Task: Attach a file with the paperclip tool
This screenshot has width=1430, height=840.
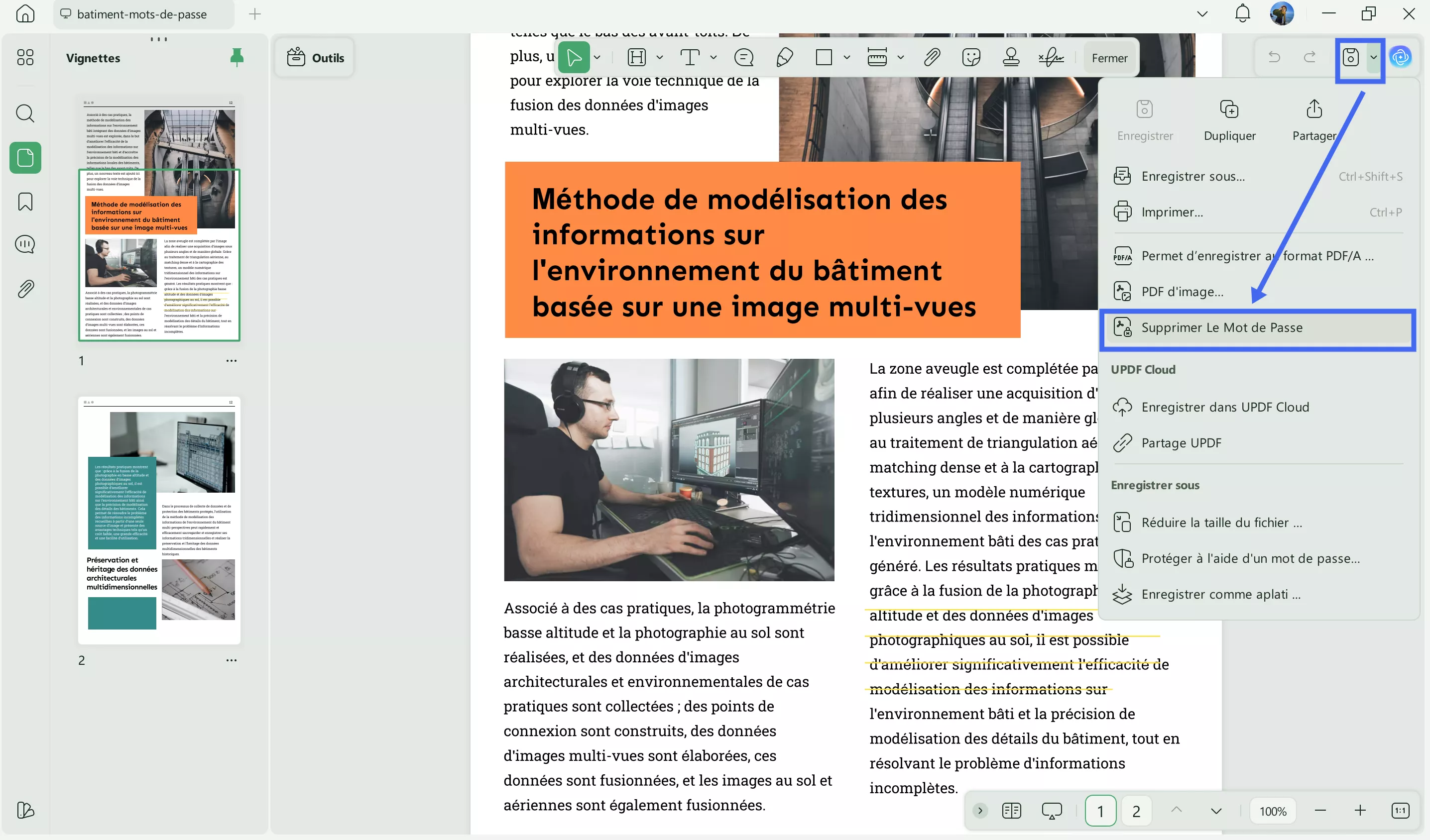Action: [x=931, y=57]
